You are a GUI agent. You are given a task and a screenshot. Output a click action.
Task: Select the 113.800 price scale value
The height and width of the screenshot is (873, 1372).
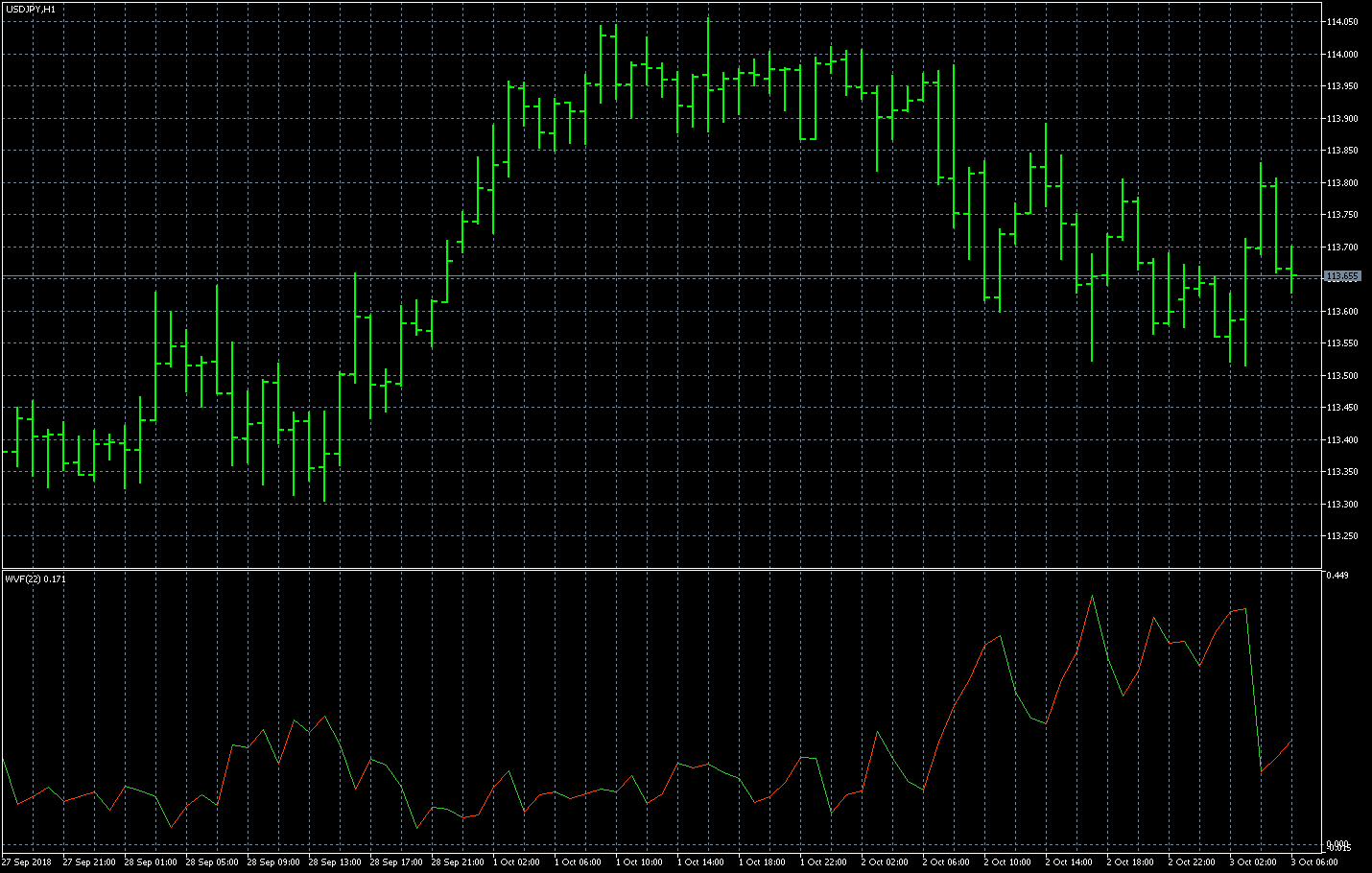pos(1342,183)
